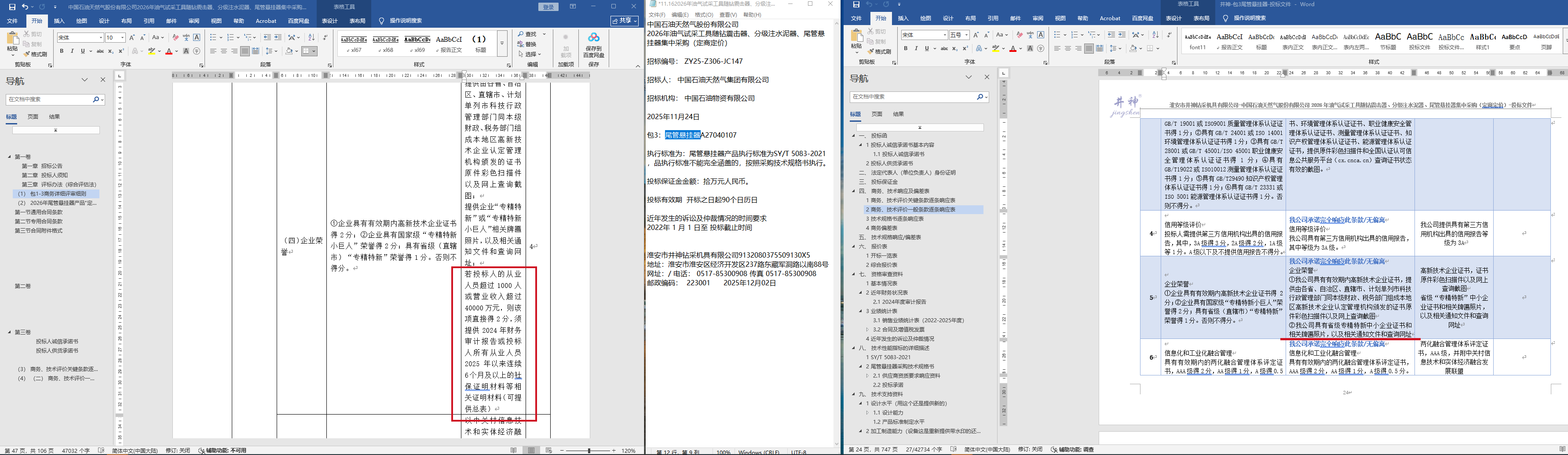Open the 文件 tab in left Word window
1568x455 pixels.
[12, 21]
